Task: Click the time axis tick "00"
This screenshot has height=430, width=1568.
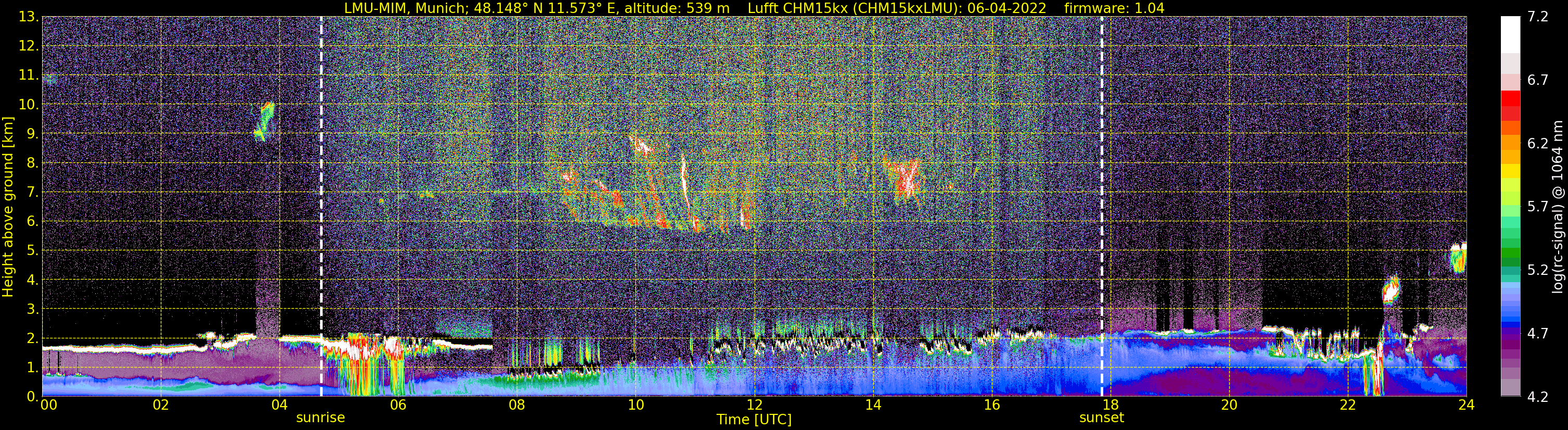Action: pos(49,406)
